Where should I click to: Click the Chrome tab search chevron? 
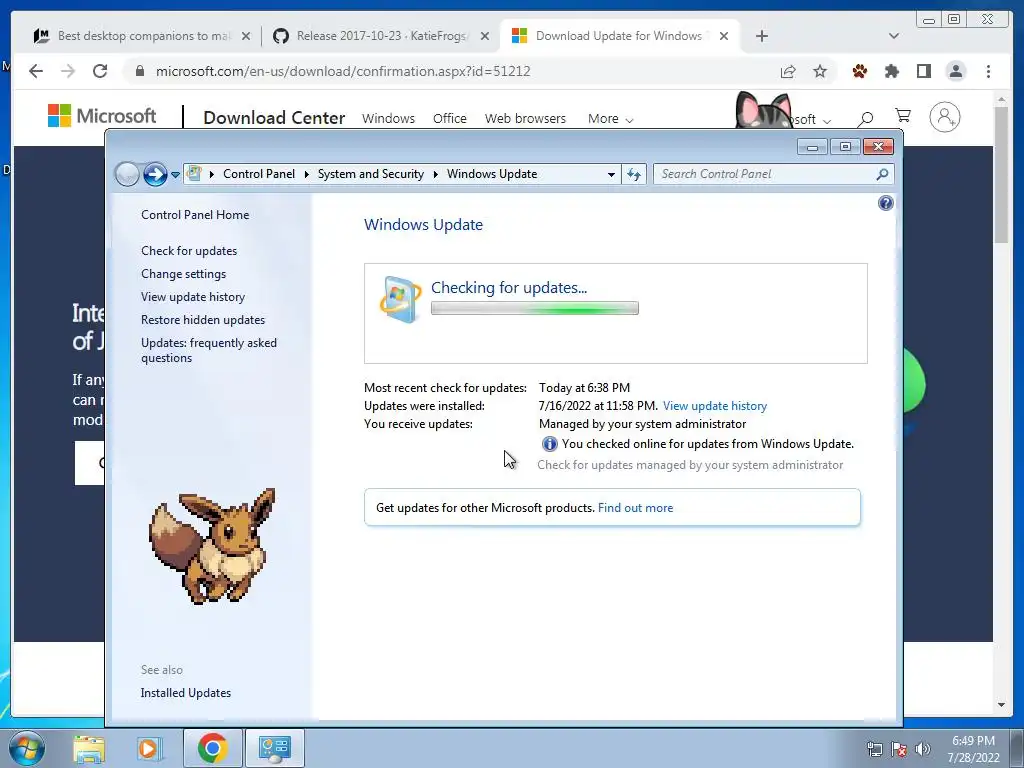pyautogui.click(x=893, y=36)
